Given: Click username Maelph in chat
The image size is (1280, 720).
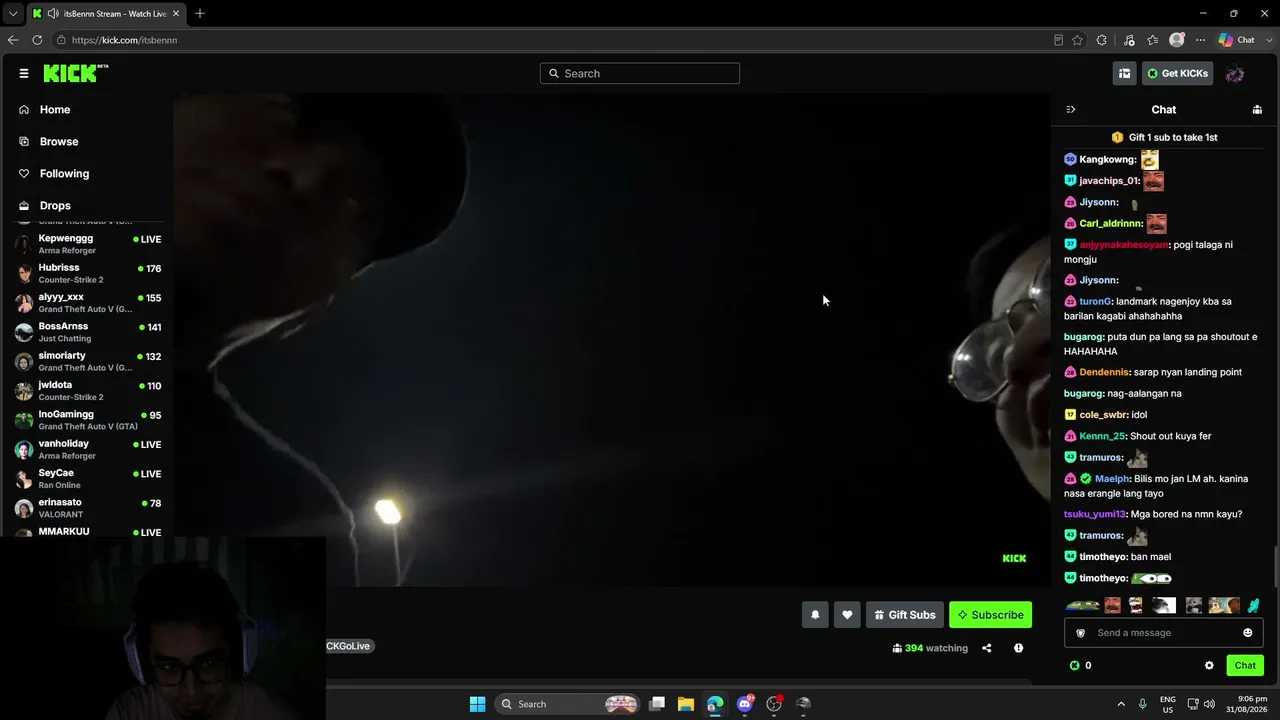Looking at the screenshot, I should coord(1111,479).
